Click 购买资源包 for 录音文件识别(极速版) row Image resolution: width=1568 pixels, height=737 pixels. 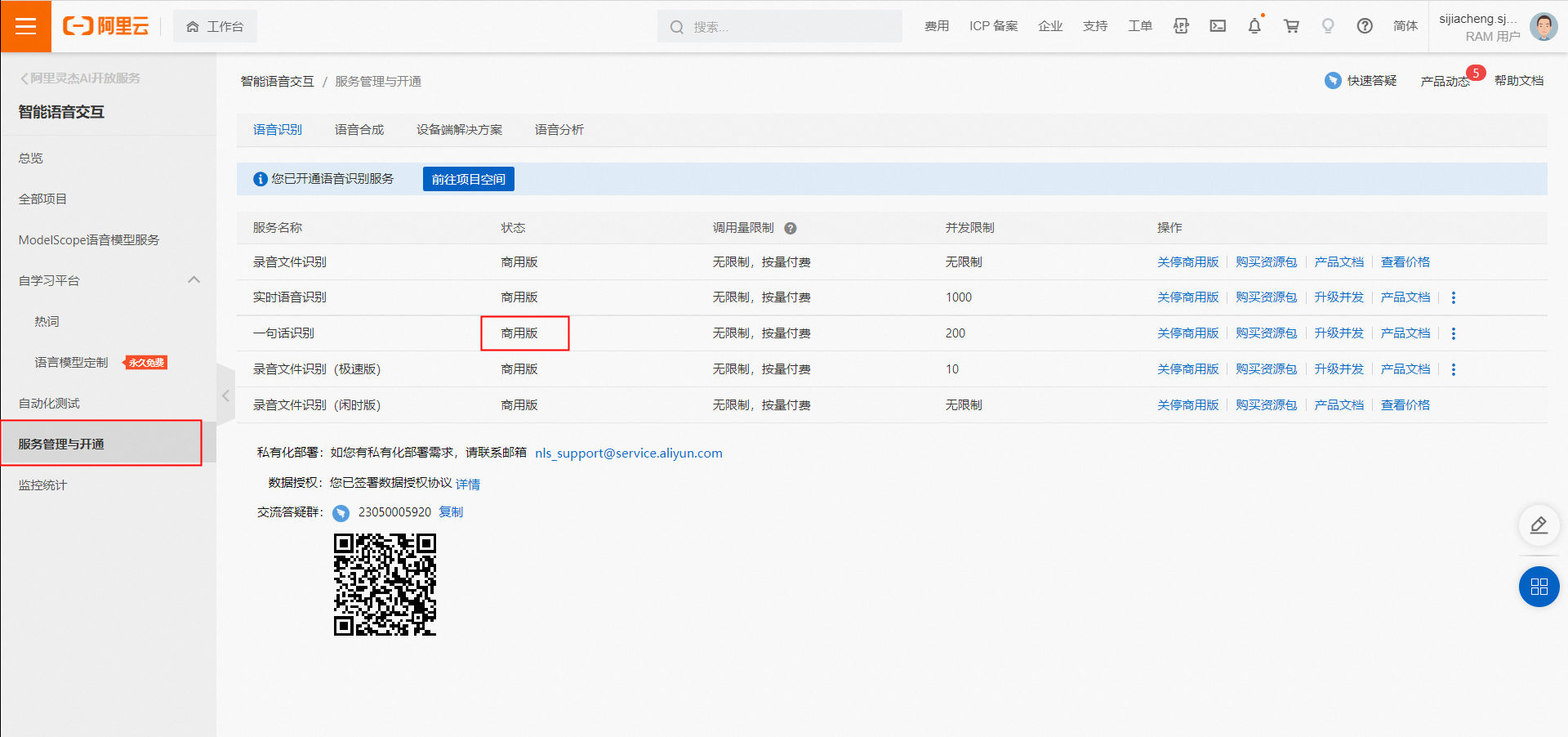tap(1267, 369)
